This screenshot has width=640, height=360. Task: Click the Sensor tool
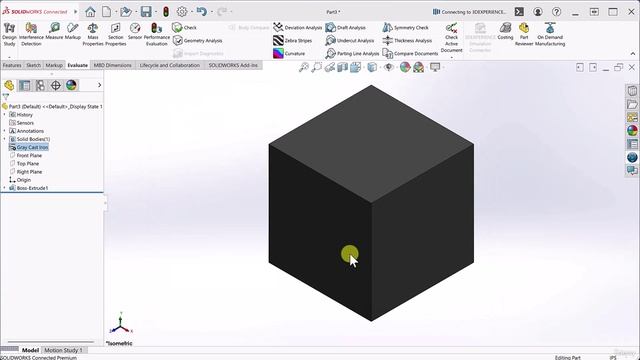[x=135, y=31]
